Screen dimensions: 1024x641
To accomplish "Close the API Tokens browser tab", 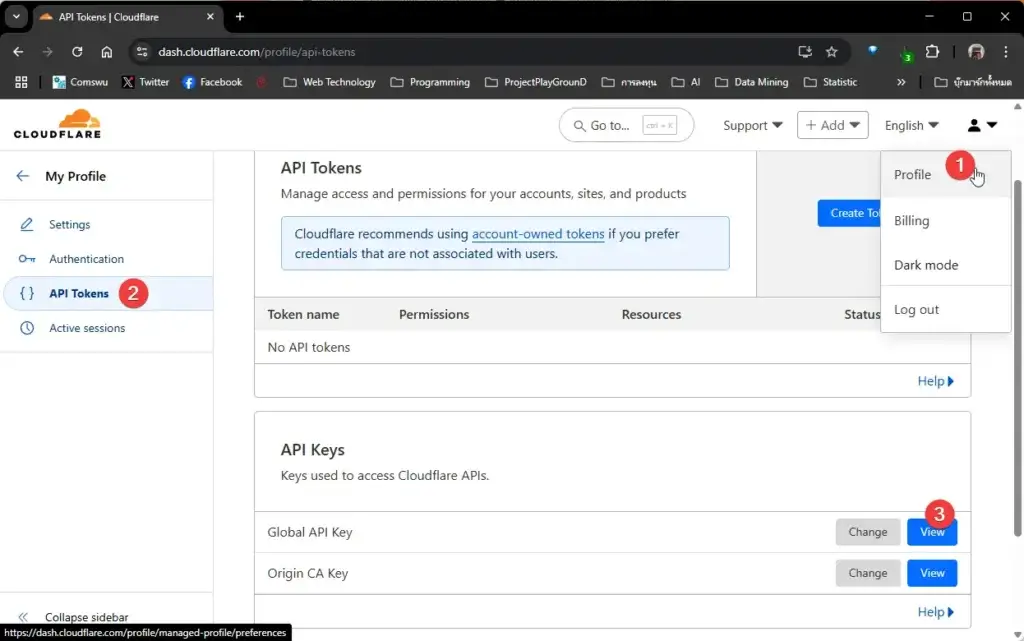I will pos(210,17).
